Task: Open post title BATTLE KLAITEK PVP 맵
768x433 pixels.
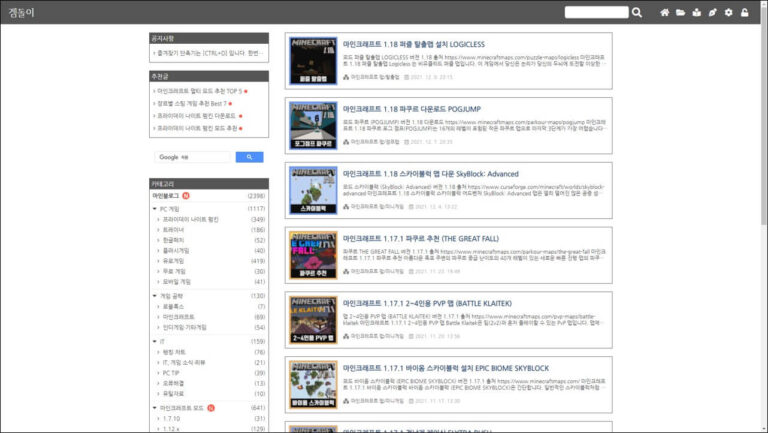Action: [427, 303]
